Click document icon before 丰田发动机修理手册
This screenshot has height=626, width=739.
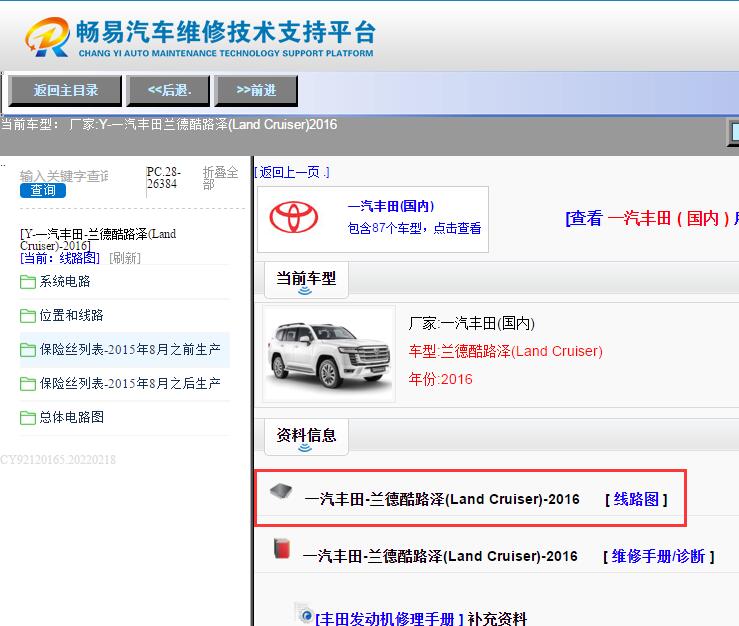(x=304, y=612)
